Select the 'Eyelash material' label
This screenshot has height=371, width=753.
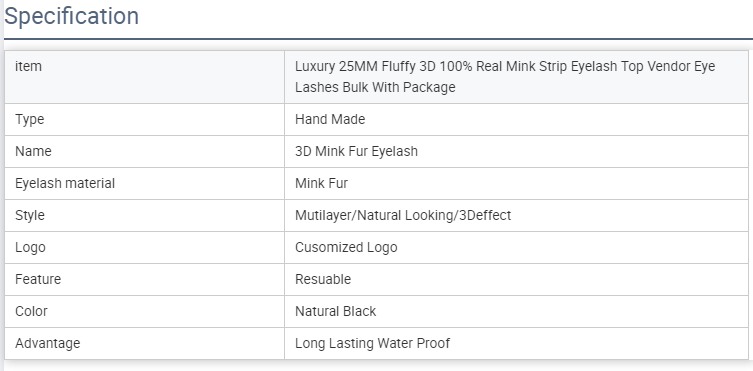(65, 183)
